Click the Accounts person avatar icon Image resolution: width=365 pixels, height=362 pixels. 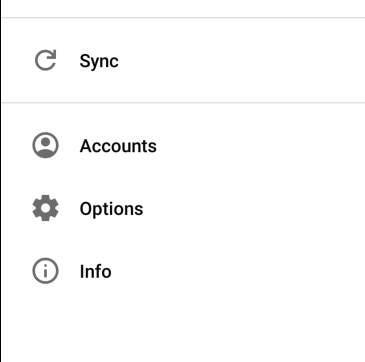coord(45,145)
